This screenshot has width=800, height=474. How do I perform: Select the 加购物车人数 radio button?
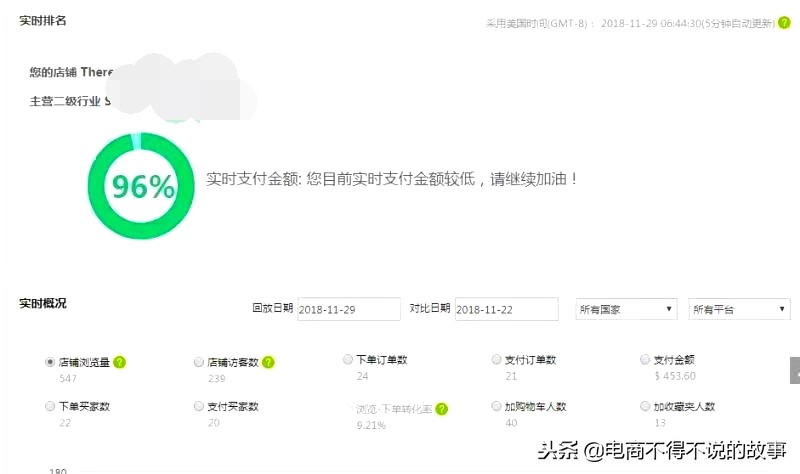tap(496, 406)
